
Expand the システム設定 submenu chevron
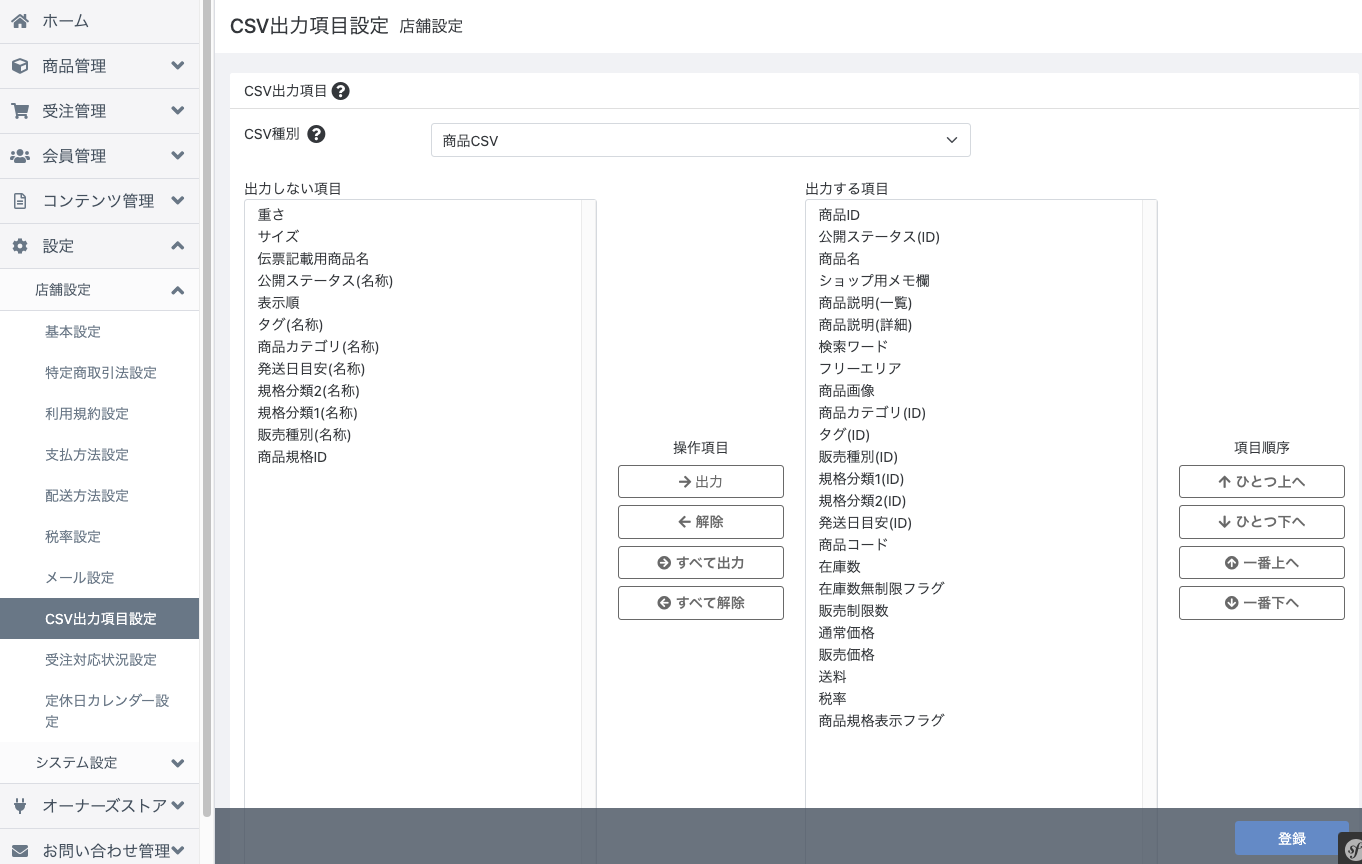pyautogui.click(x=178, y=763)
